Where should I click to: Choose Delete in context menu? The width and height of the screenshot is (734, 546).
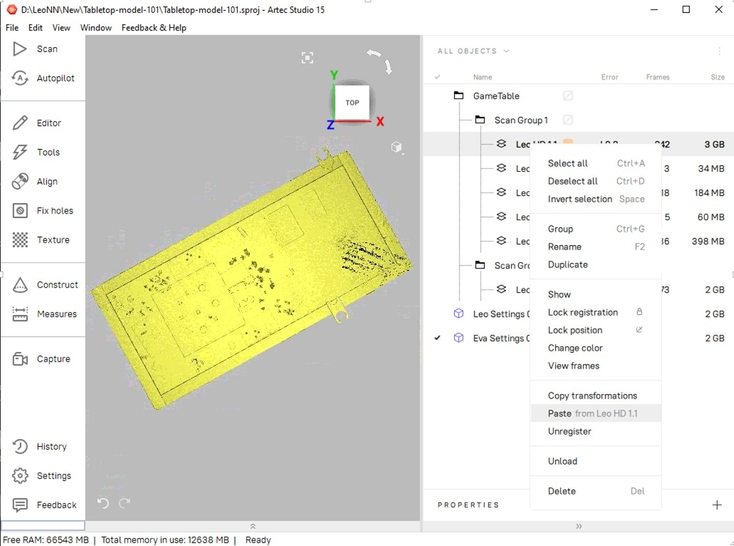(x=595, y=491)
